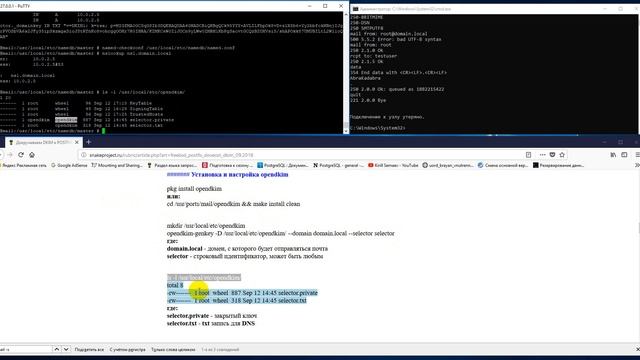
Task: Show more bookmarks chevron
Action: click(637, 165)
